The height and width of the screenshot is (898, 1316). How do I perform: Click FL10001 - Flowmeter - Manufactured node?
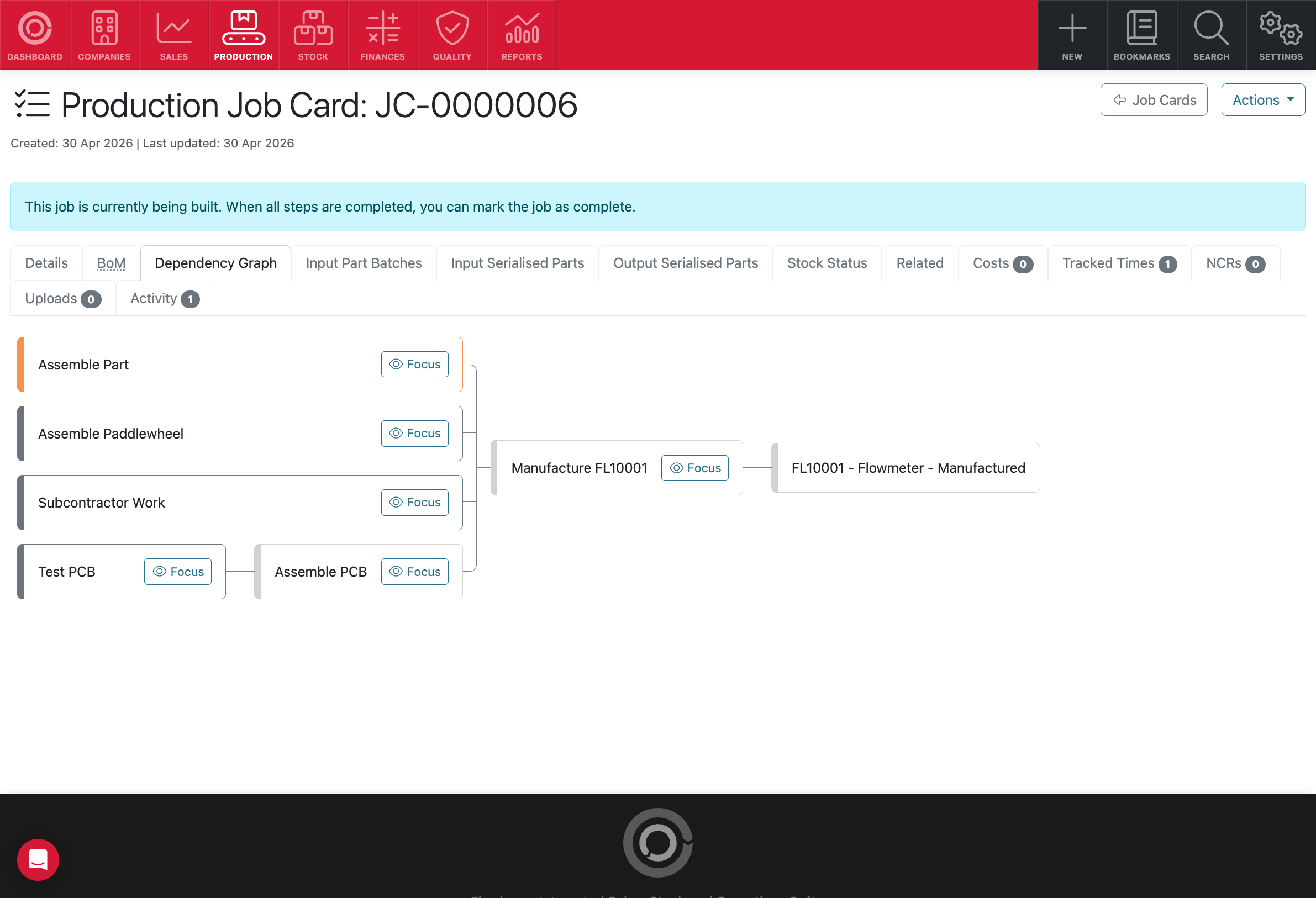point(906,468)
